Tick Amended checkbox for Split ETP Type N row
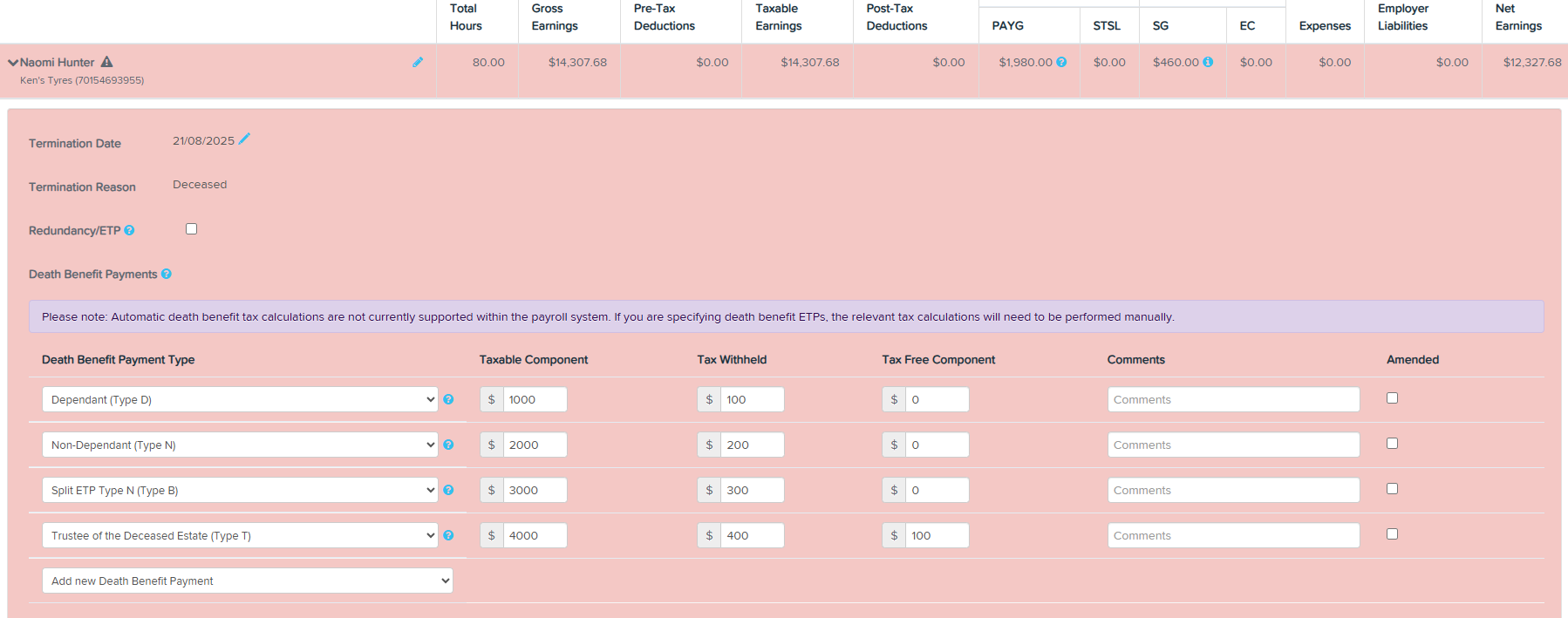The width and height of the screenshot is (1568, 618). 1392,489
